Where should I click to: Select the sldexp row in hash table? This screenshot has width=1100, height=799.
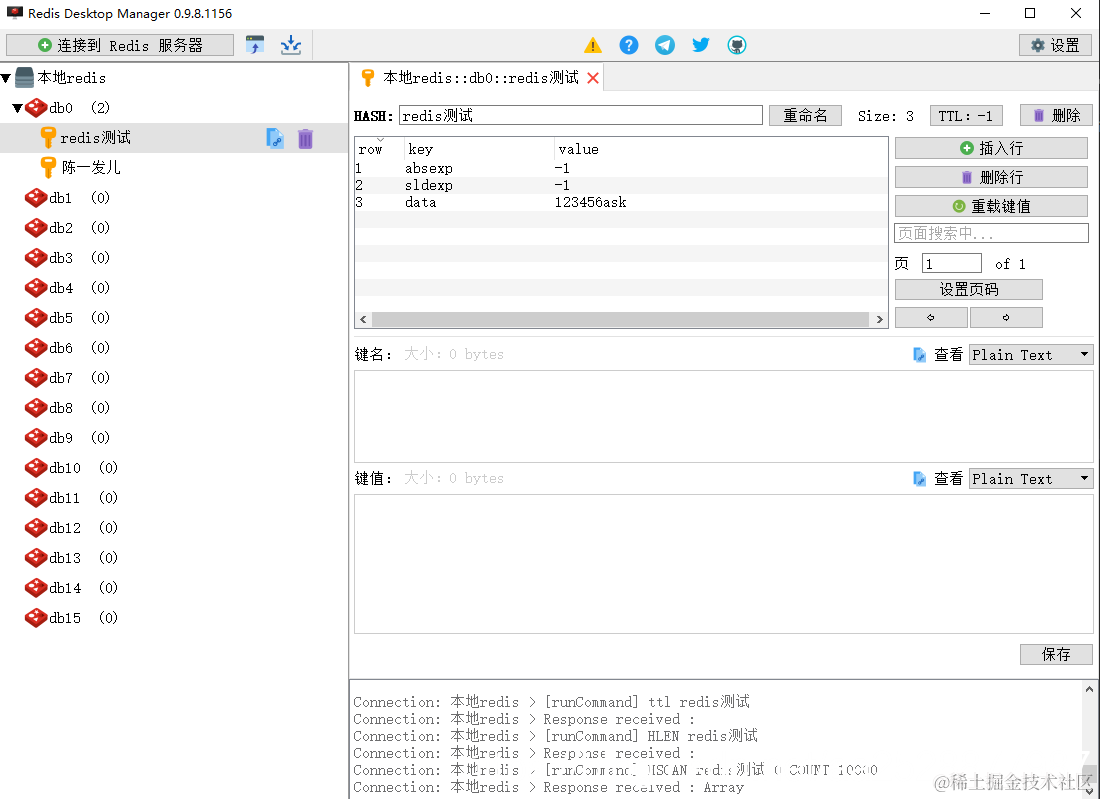coord(621,185)
